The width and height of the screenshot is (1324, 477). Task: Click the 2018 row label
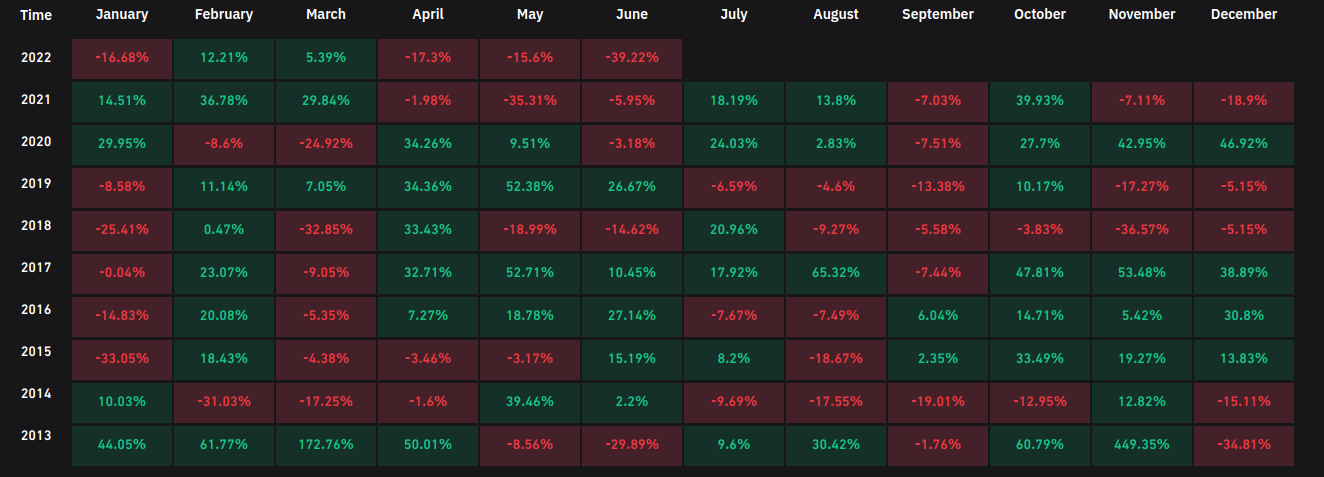click(x=35, y=225)
